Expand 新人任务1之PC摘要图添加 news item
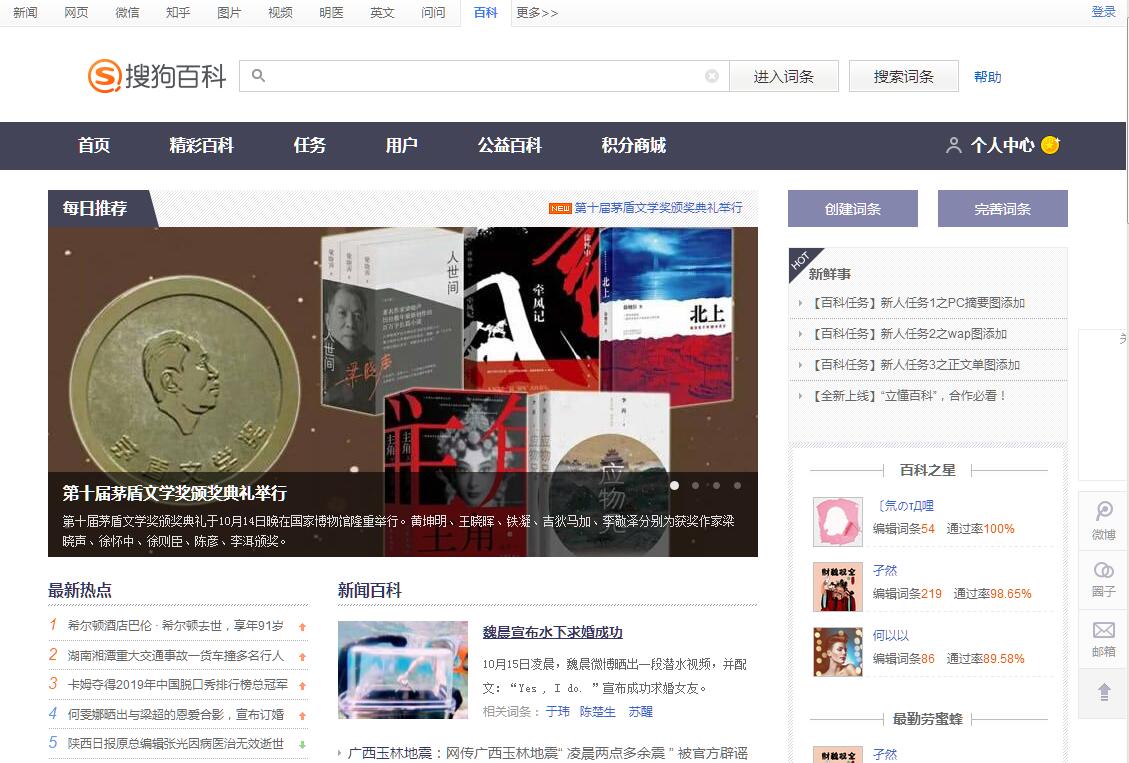Viewport: 1129px width, 763px height. (918, 303)
